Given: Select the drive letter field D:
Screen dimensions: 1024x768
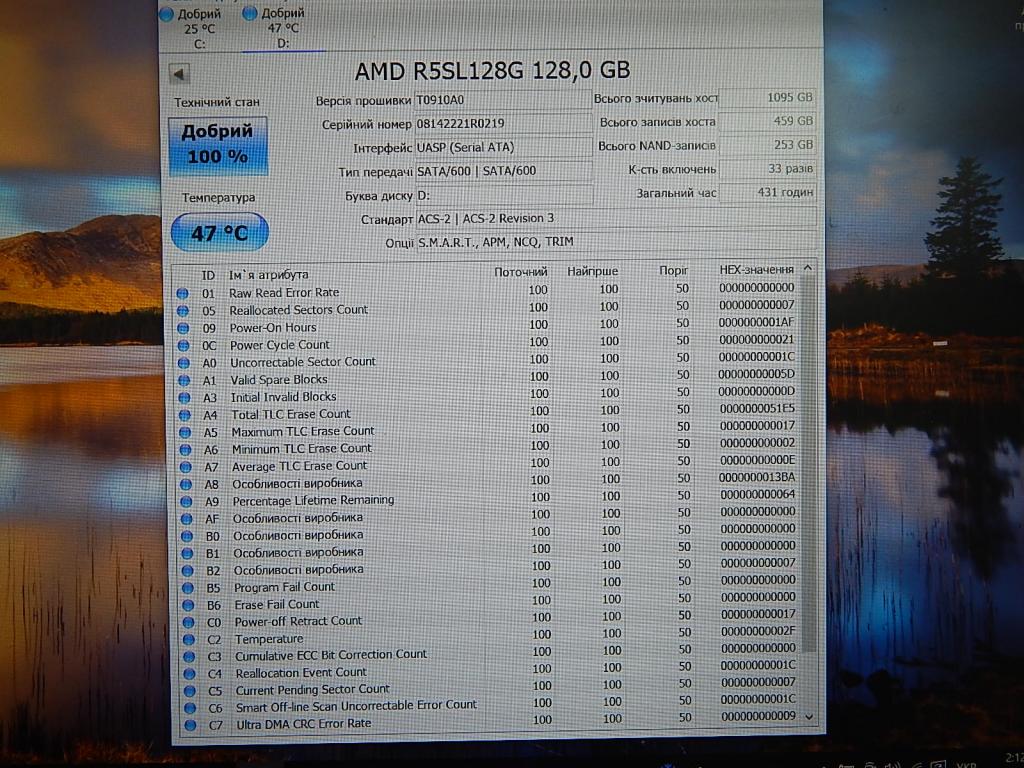Looking at the screenshot, I should click(504, 195).
